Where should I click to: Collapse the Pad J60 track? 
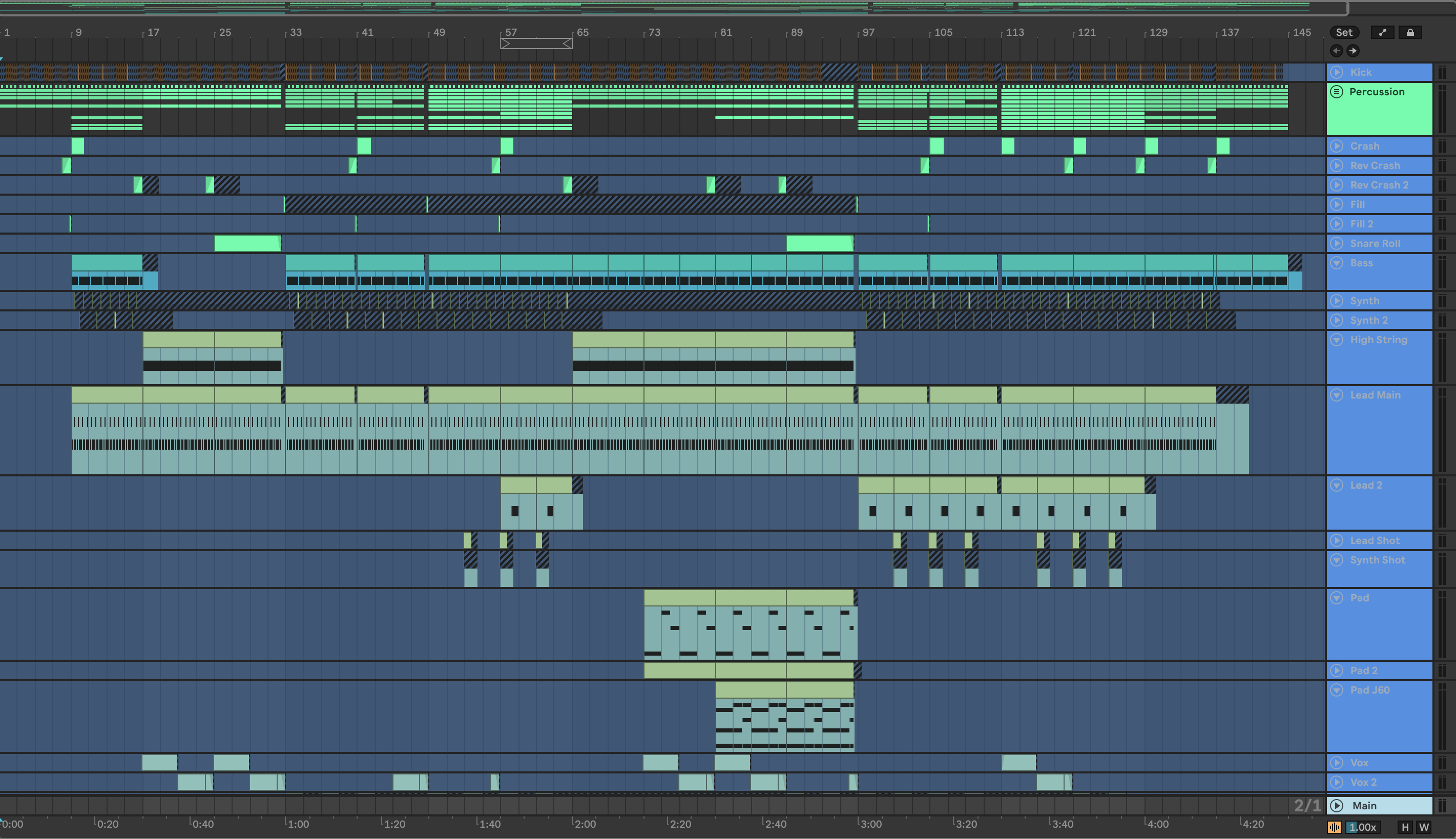(x=1337, y=690)
